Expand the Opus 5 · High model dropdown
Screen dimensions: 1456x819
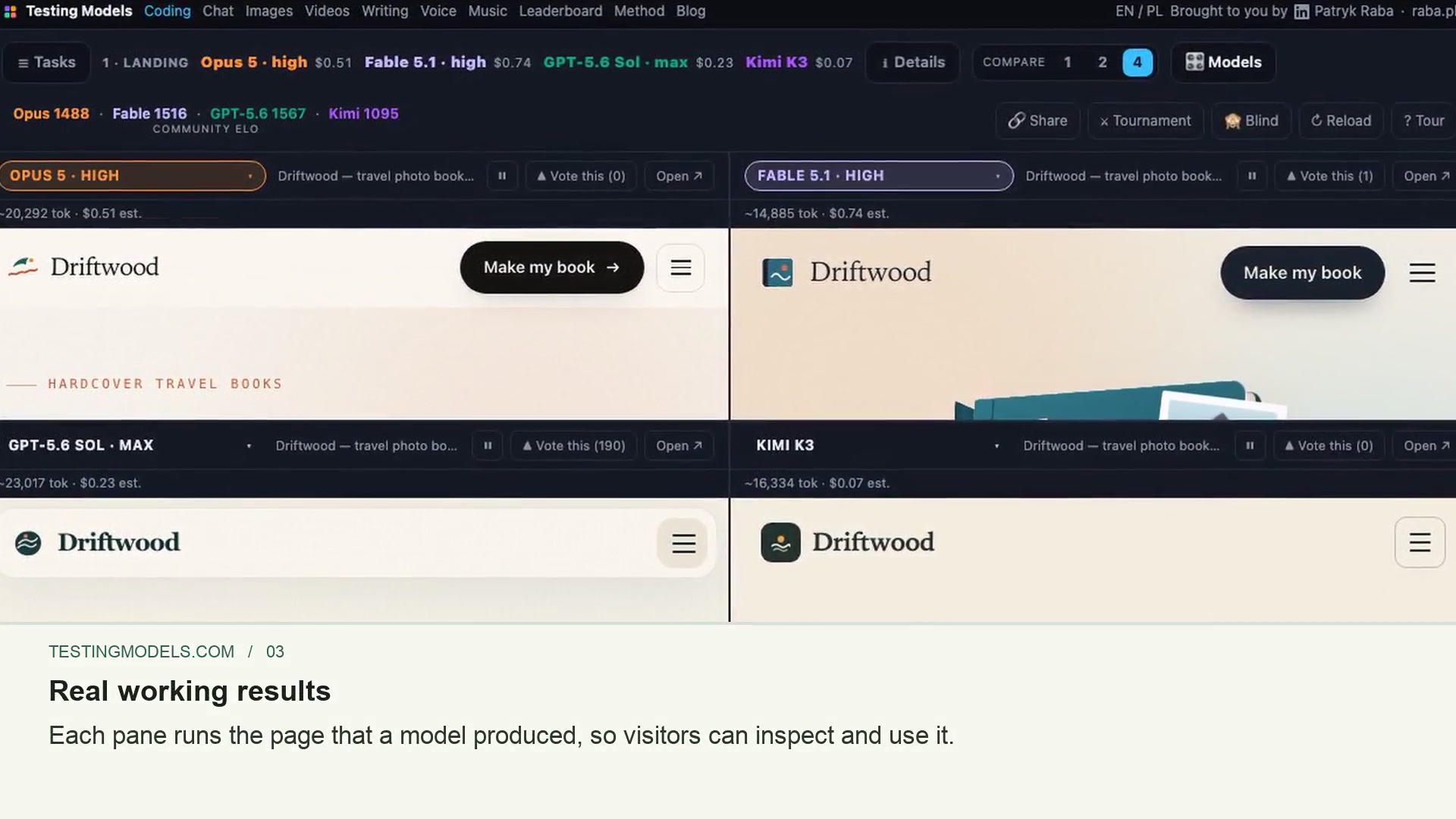point(133,176)
